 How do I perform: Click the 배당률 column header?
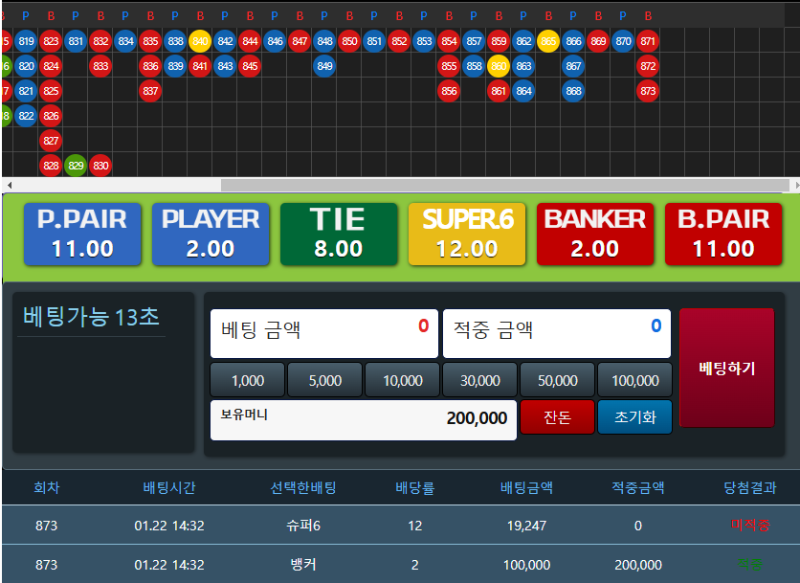[x=415, y=488]
